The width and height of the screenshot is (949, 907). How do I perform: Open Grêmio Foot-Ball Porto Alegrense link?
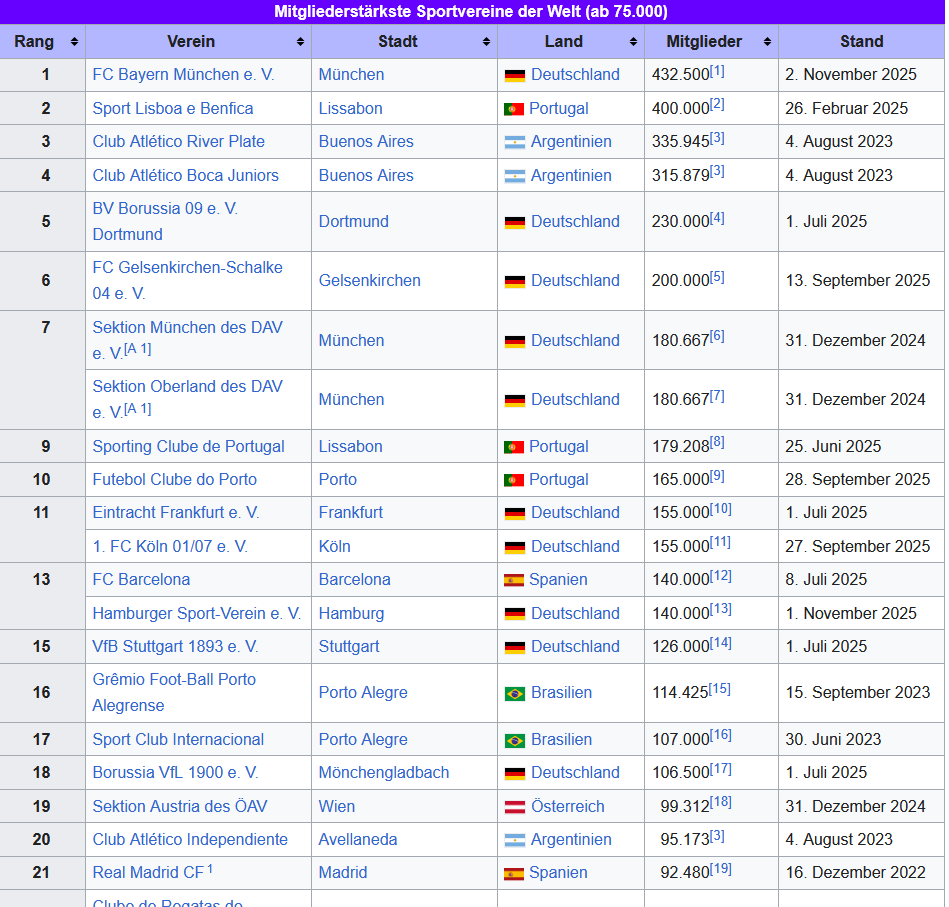click(x=174, y=692)
